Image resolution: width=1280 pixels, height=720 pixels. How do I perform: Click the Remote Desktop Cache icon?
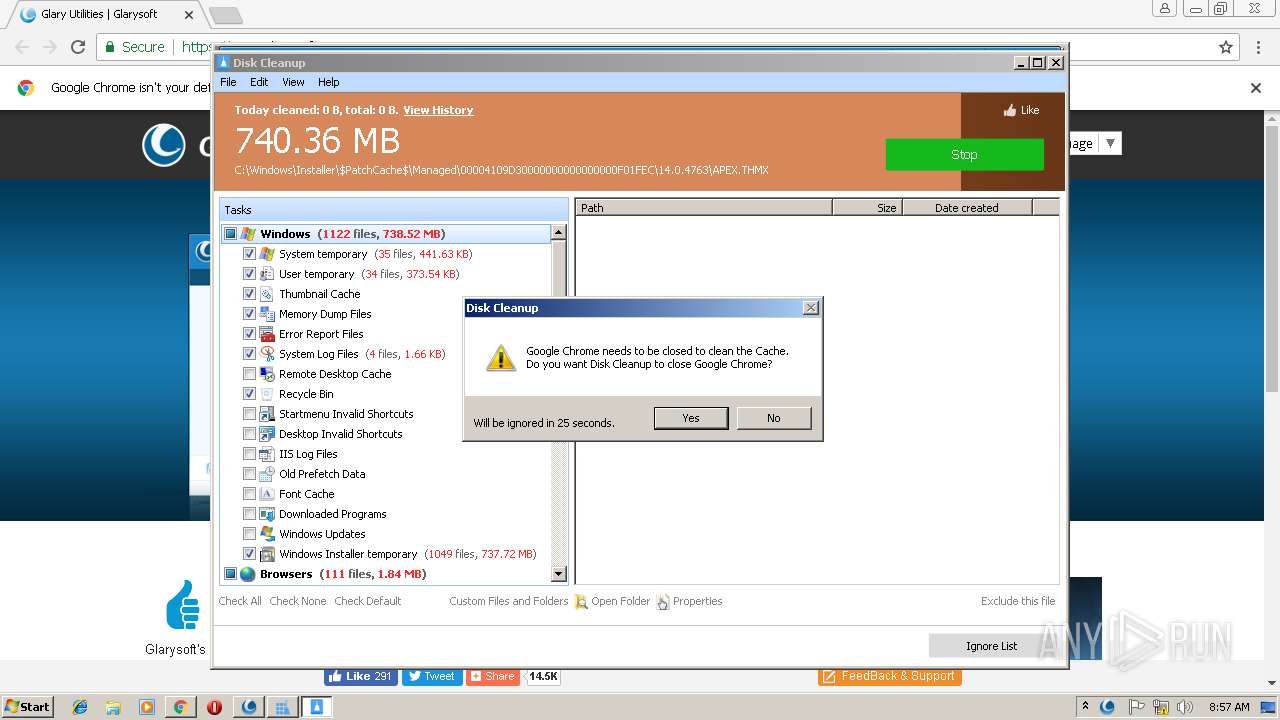[x=267, y=374]
